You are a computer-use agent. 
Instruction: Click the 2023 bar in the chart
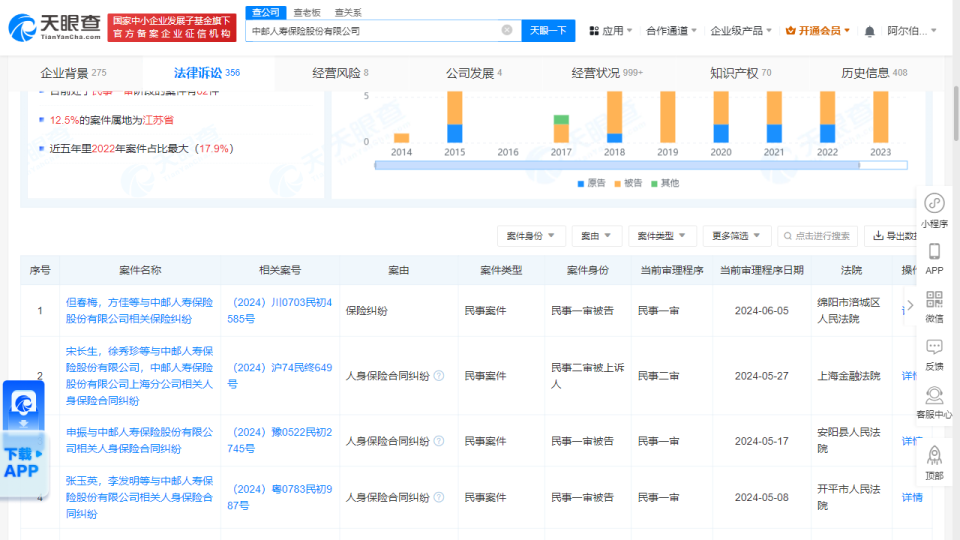pyautogui.click(x=880, y=117)
